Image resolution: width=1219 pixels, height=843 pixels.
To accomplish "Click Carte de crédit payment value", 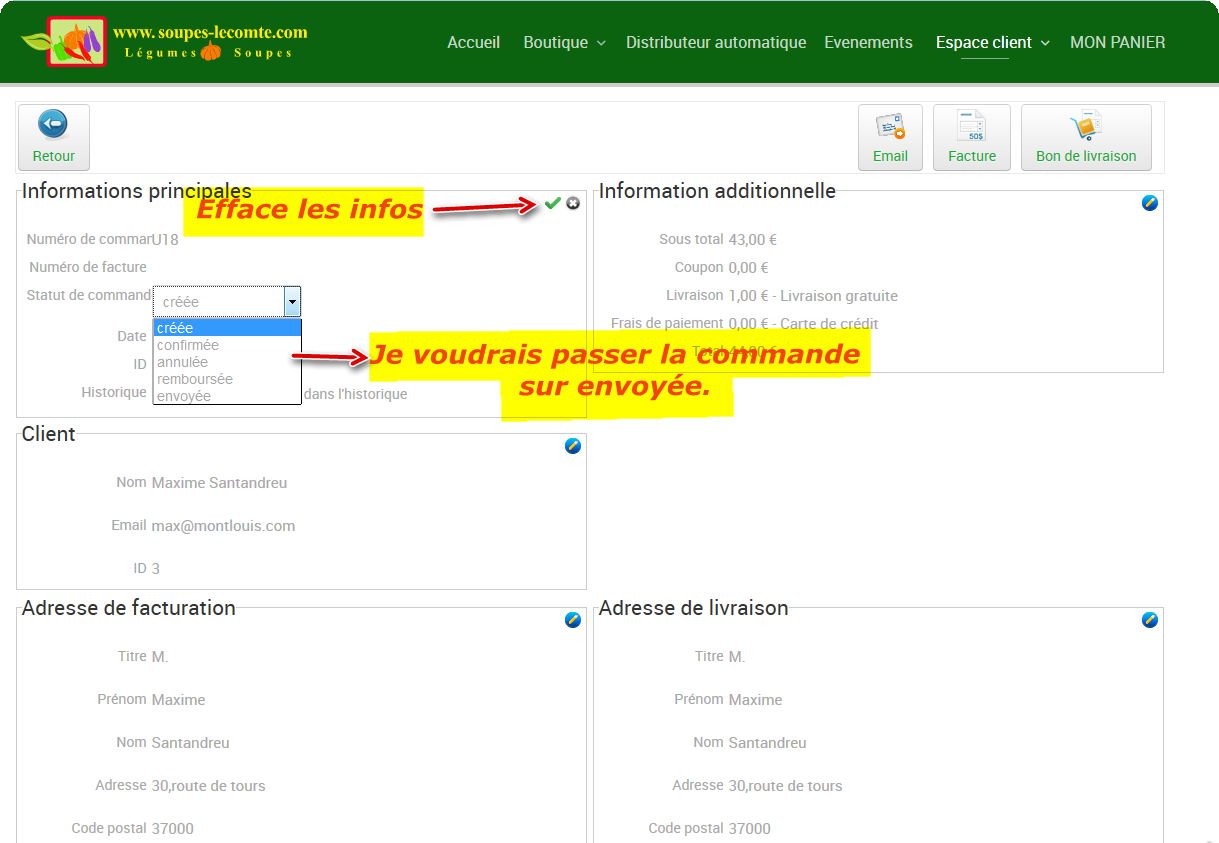I will (804, 324).
